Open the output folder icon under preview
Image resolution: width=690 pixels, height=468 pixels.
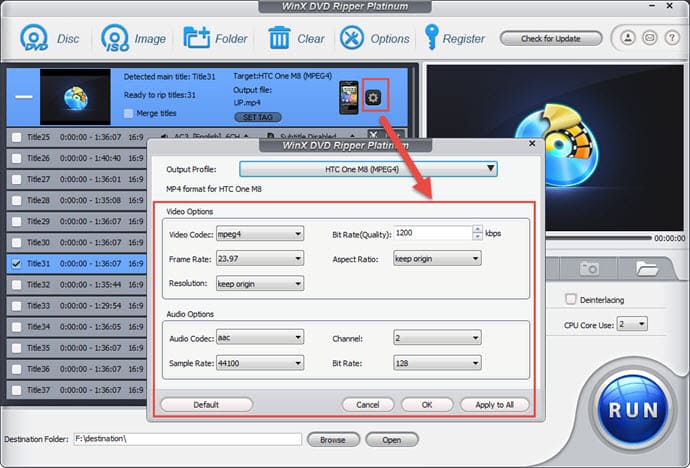(646, 268)
